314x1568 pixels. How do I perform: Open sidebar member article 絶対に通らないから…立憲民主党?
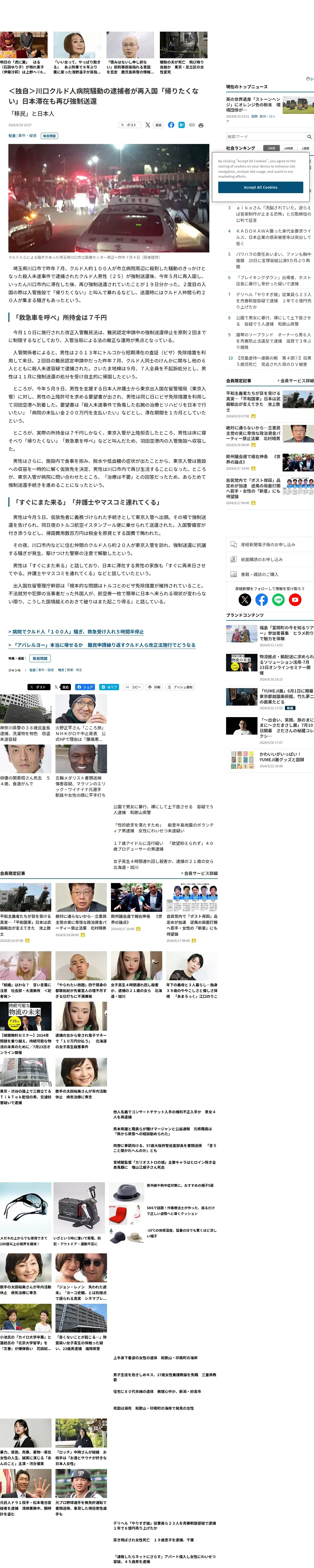[x=254, y=433]
